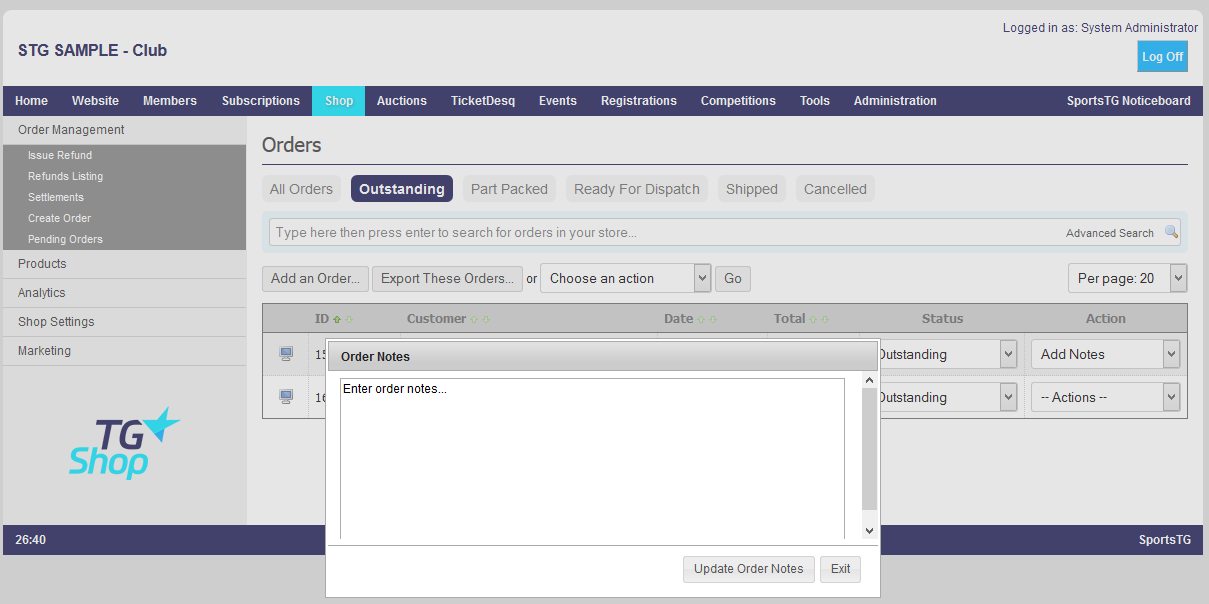Sort Date column ascending arrow
This screenshot has width=1209, height=604.
click(x=701, y=320)
